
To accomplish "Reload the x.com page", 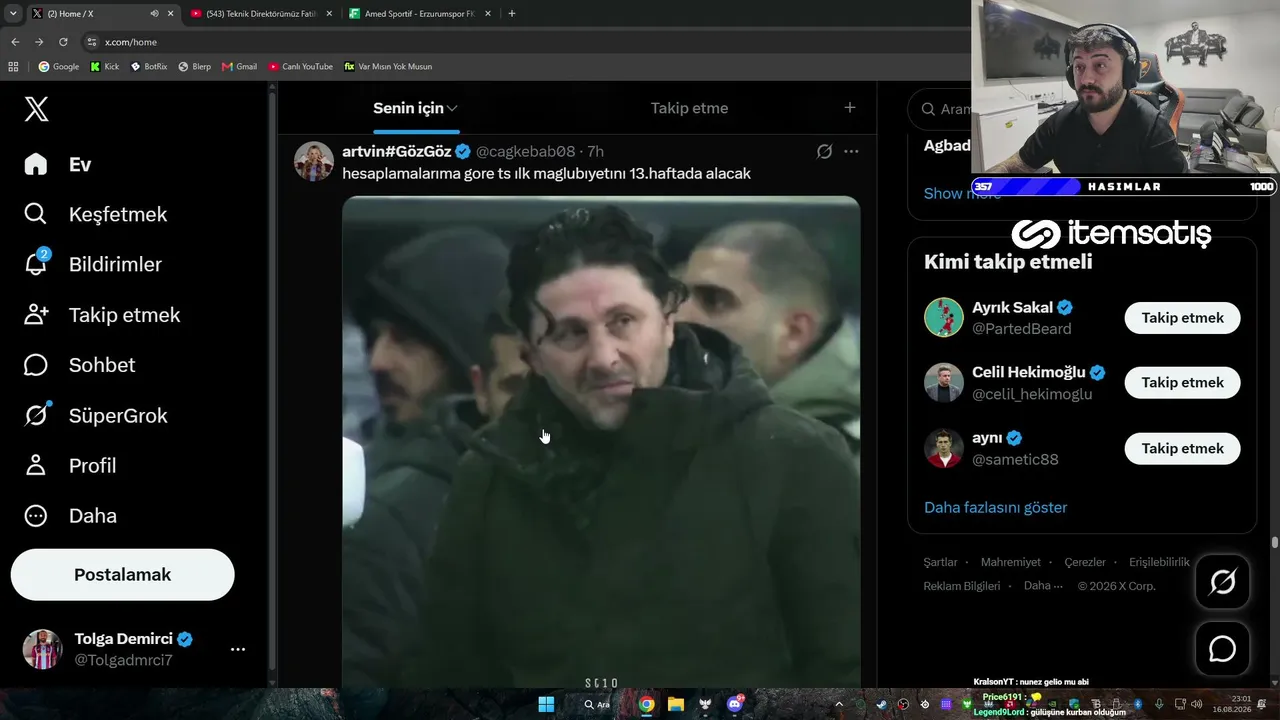I will click(63, 42).
